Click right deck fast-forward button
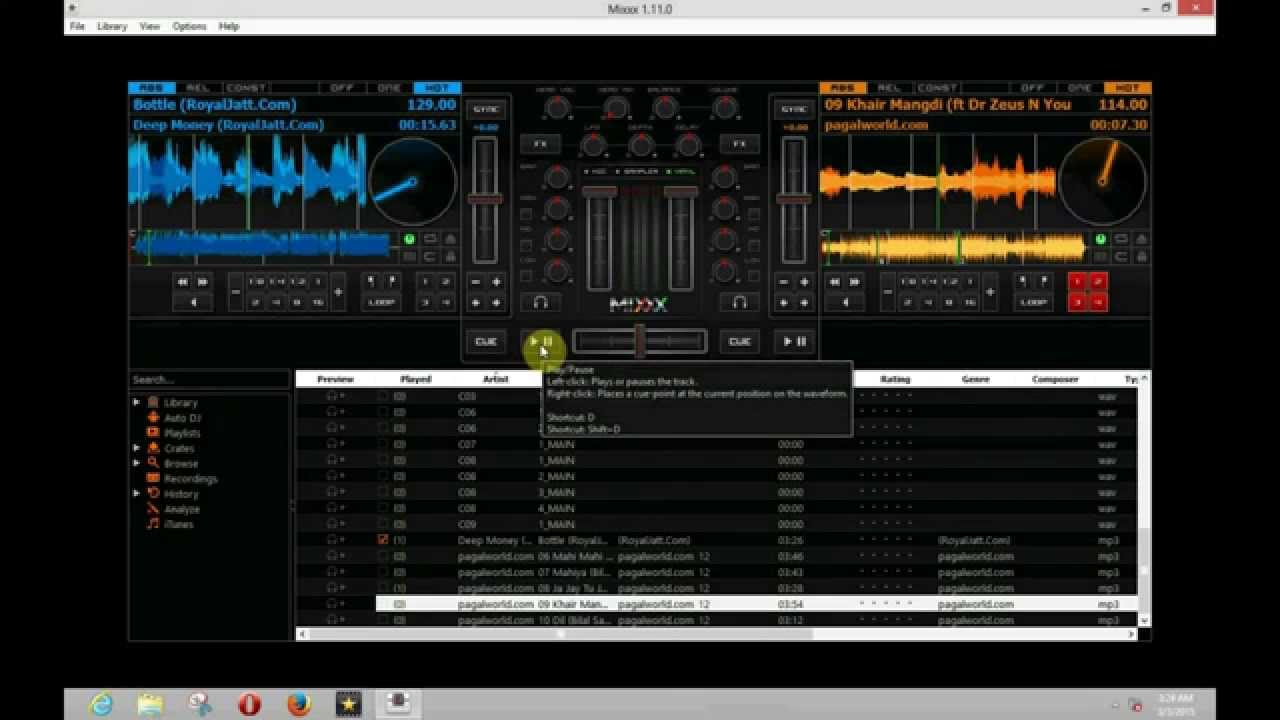The width and height of the screenshot is (1280, 720). pos(855,282)
